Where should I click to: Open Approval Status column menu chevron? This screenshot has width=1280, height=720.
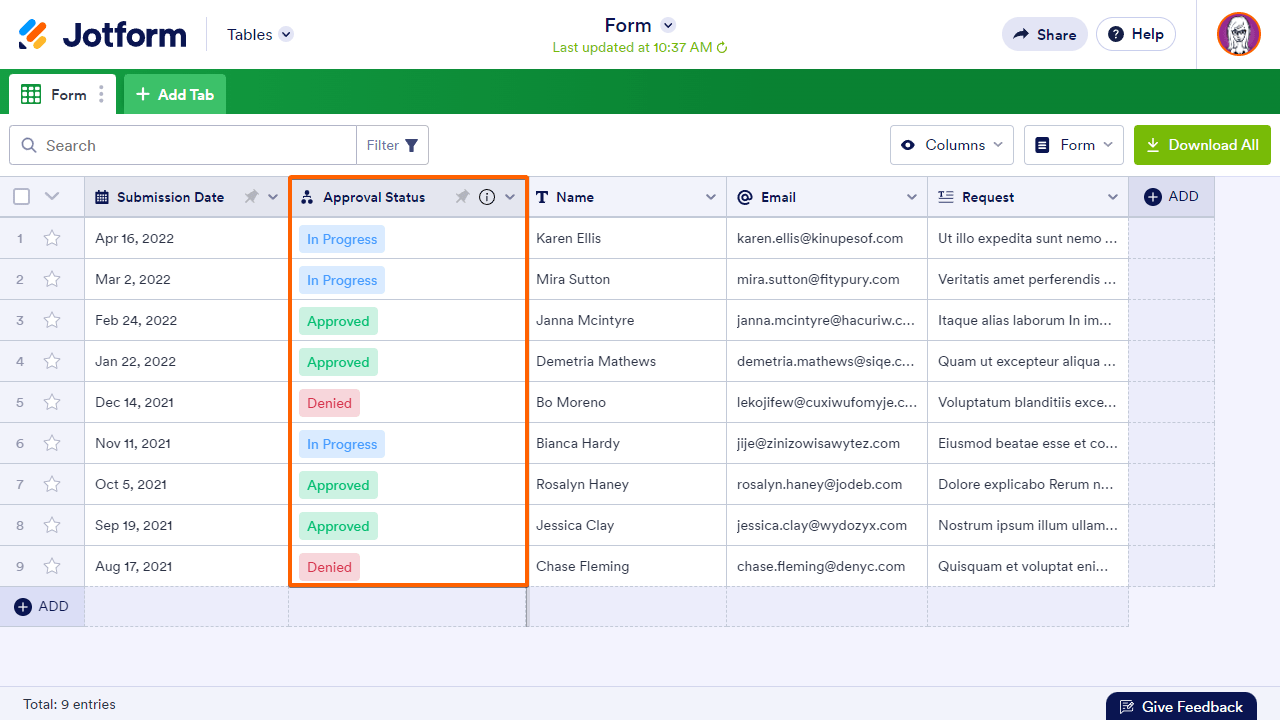click(x=510, y=197)
